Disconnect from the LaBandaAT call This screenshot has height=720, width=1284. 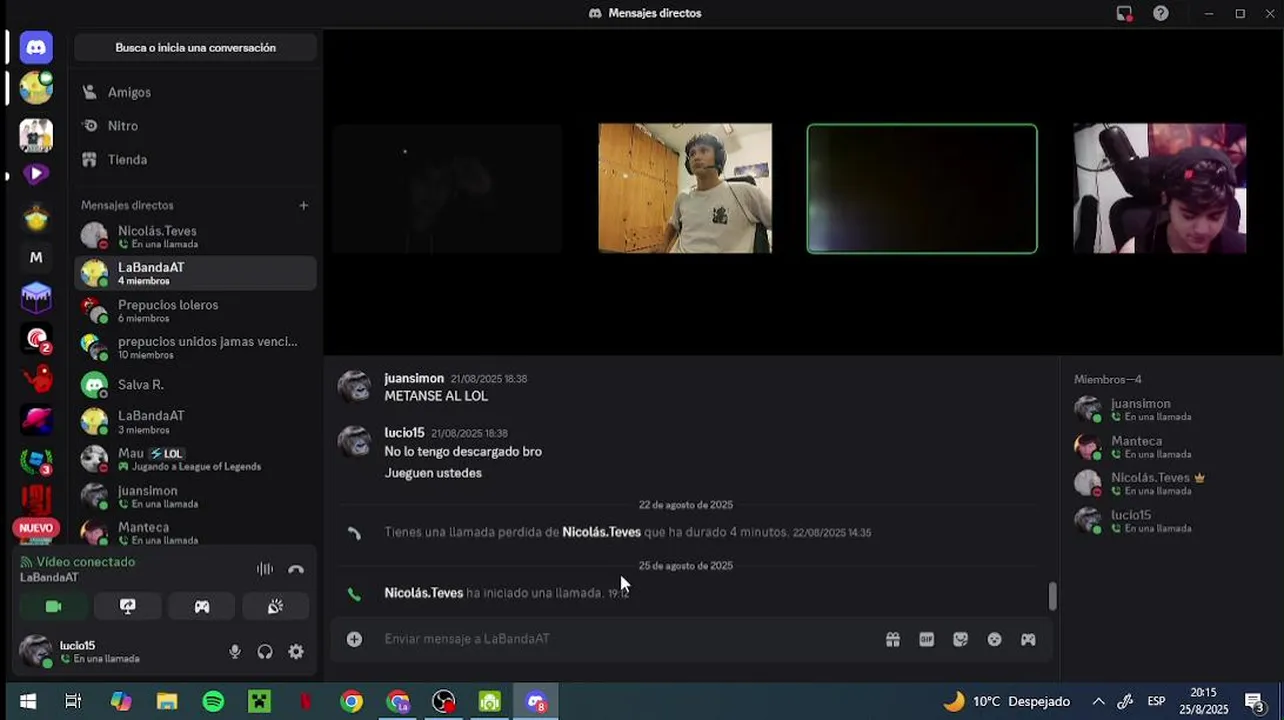click(296, 569)
